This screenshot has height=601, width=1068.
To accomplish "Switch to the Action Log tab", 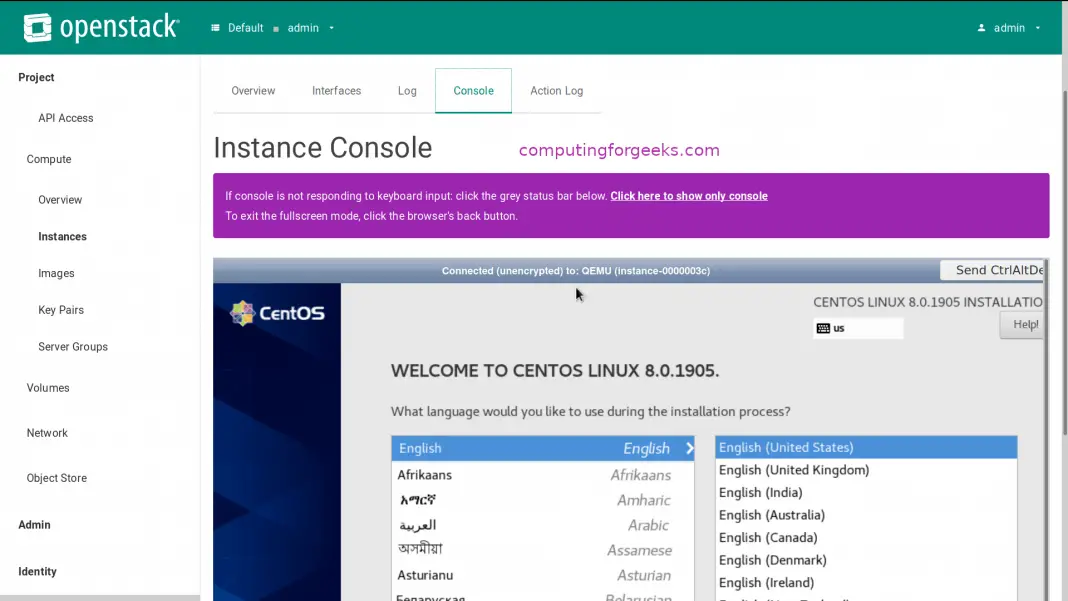I will pos(556,91).
